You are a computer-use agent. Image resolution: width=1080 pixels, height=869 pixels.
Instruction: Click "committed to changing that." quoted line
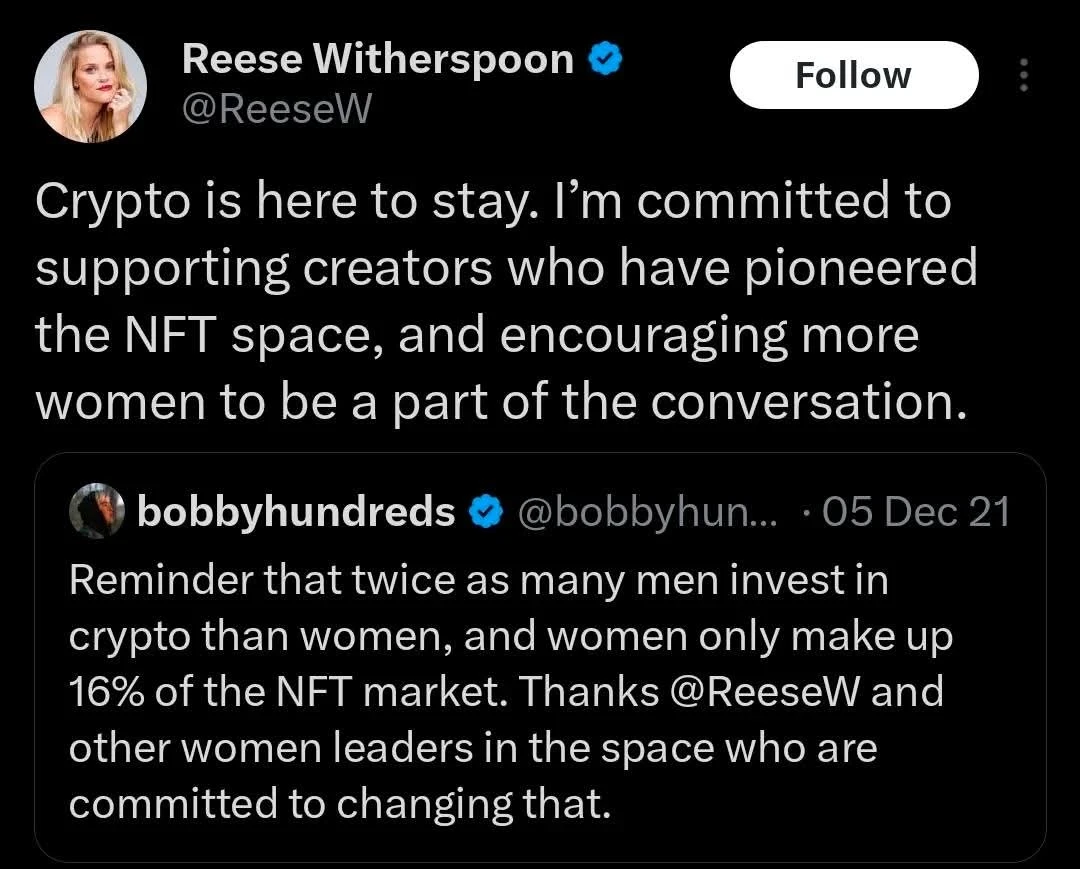(x=338, y=804)
